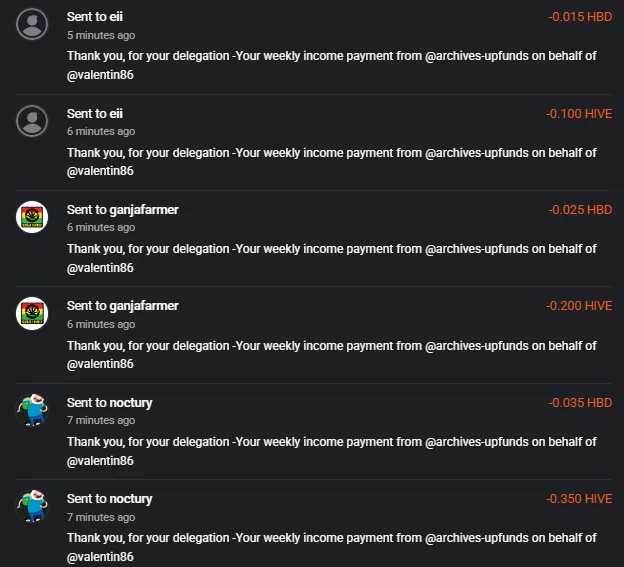Select the -0.025 HBD amount
624x567 pixels.
[580, 210]
